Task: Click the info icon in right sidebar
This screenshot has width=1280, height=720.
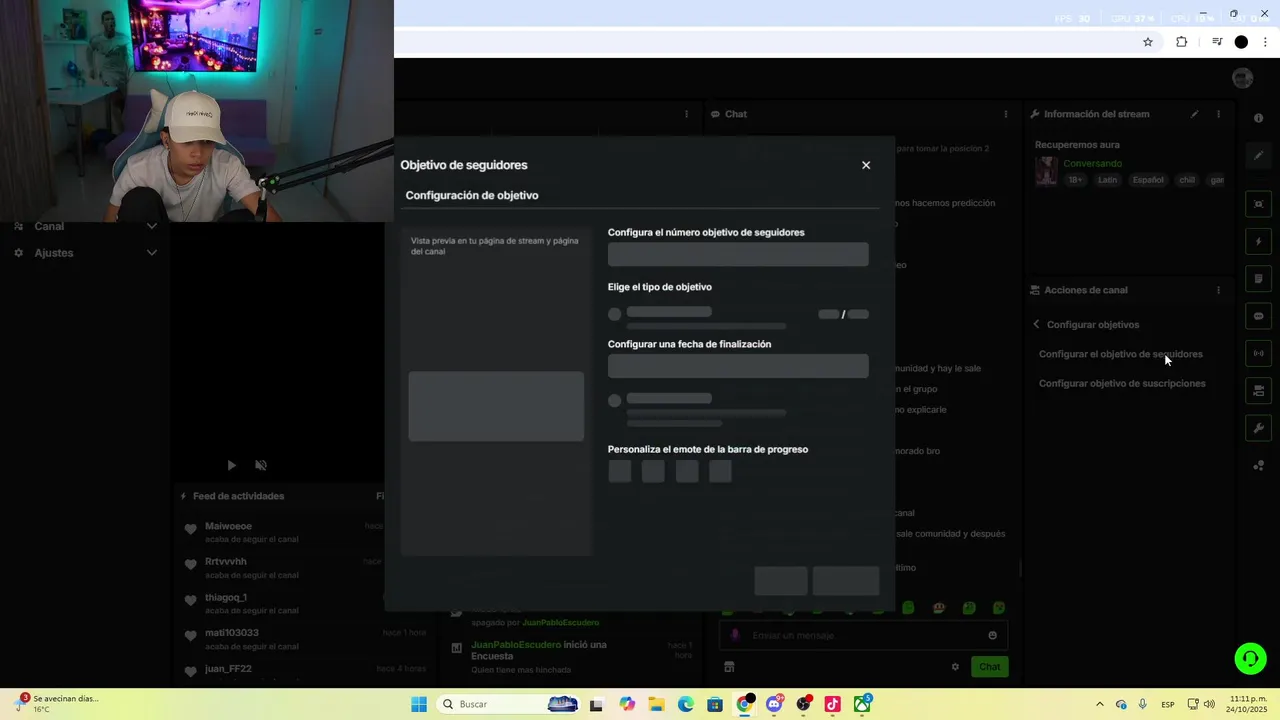Action: (1258, 118)
